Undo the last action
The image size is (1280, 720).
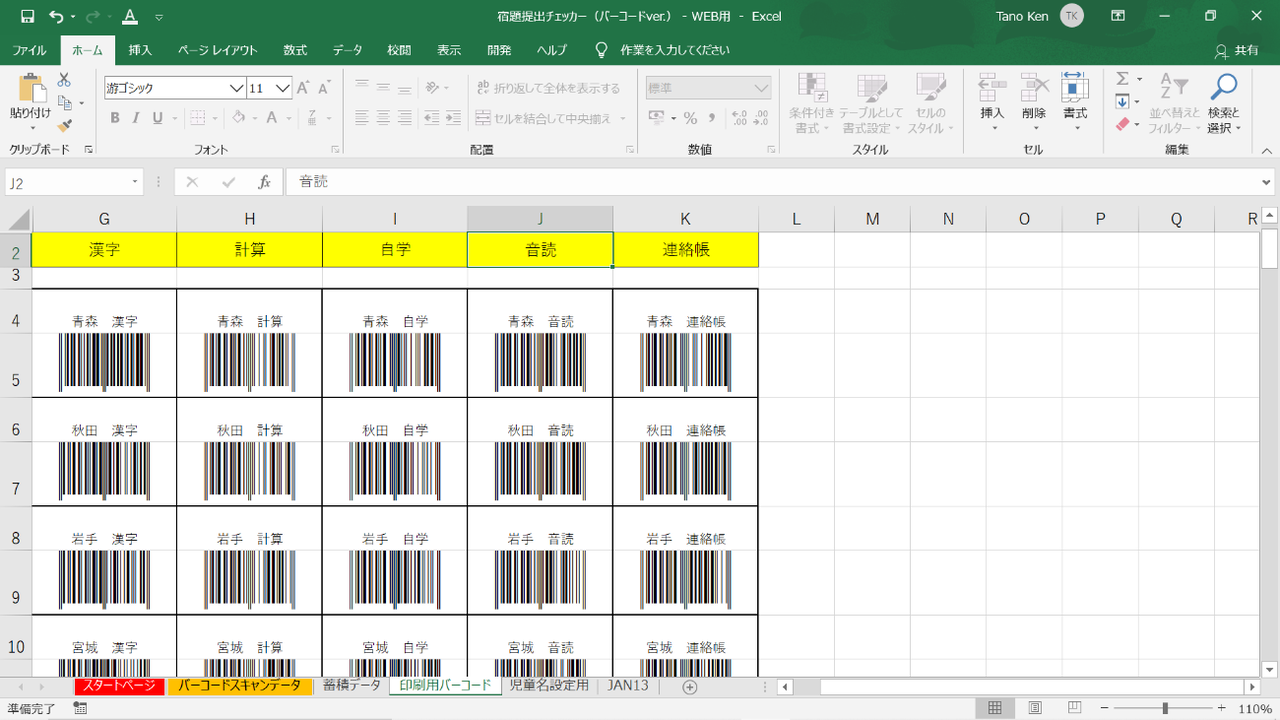[56, 16]
